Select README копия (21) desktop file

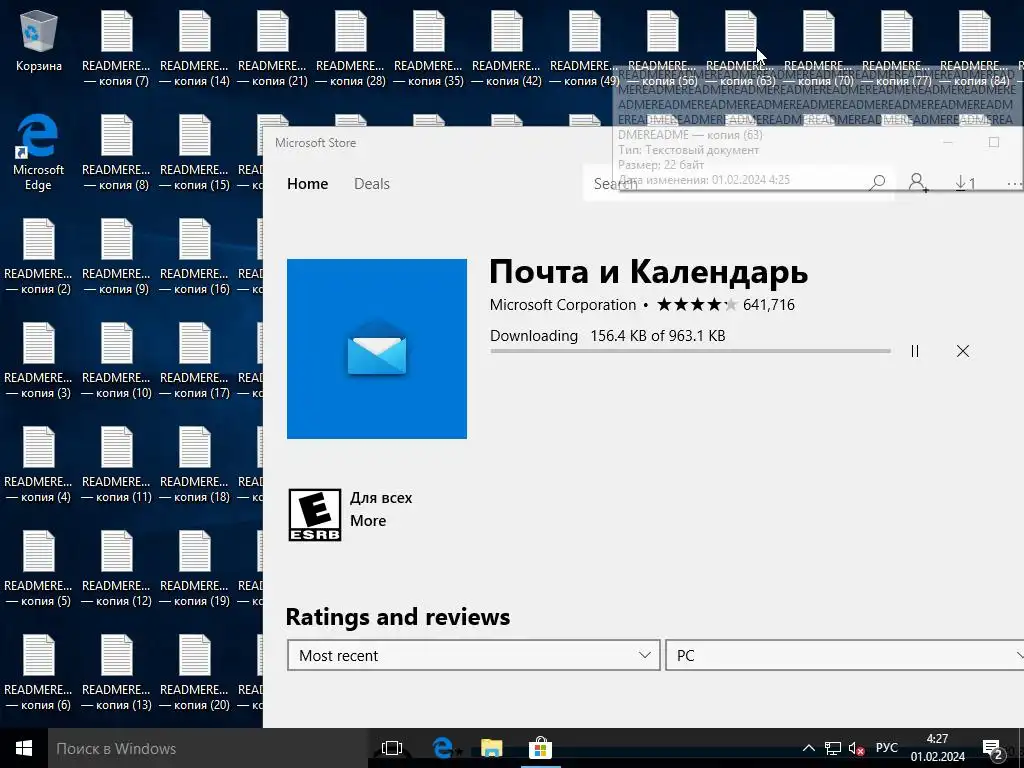(272, 48)
